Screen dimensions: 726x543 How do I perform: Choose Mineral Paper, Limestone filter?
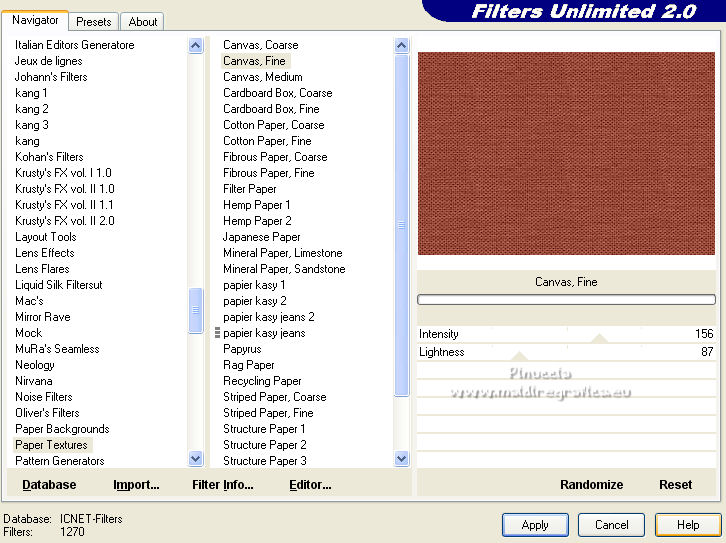point(282,253)
